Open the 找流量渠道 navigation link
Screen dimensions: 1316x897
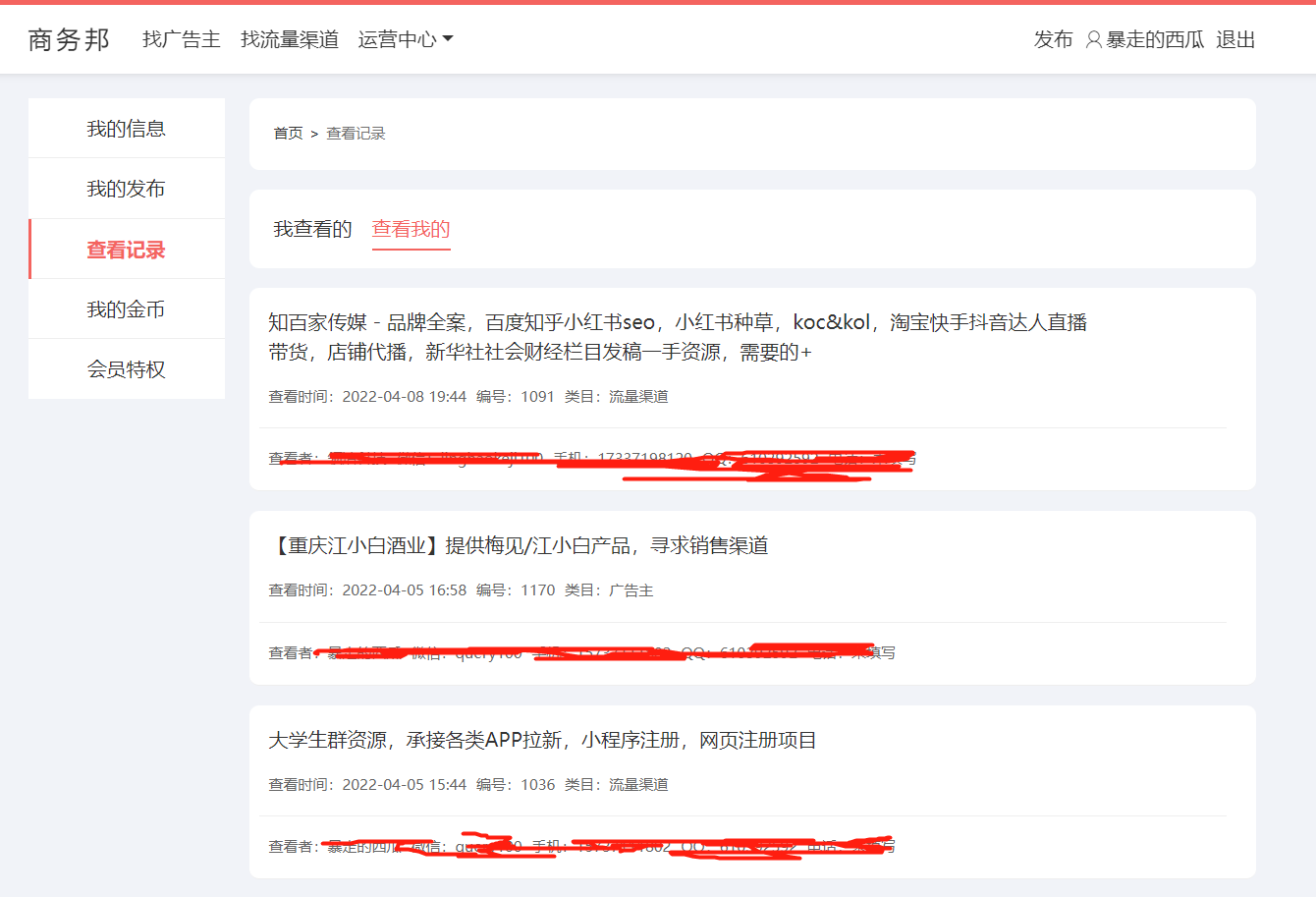pyautogui.click(x=290, y=39)
